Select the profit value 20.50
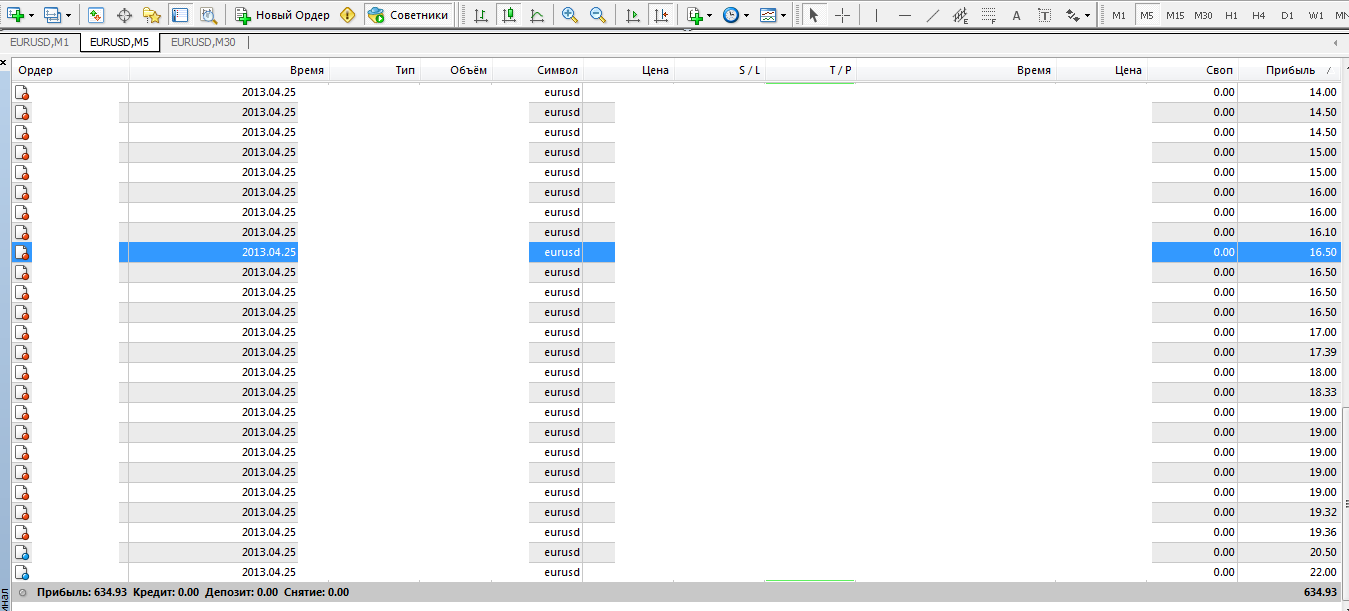This screenshot has width=1349, height=611. pyautogui.click(x=1322, y=552)
